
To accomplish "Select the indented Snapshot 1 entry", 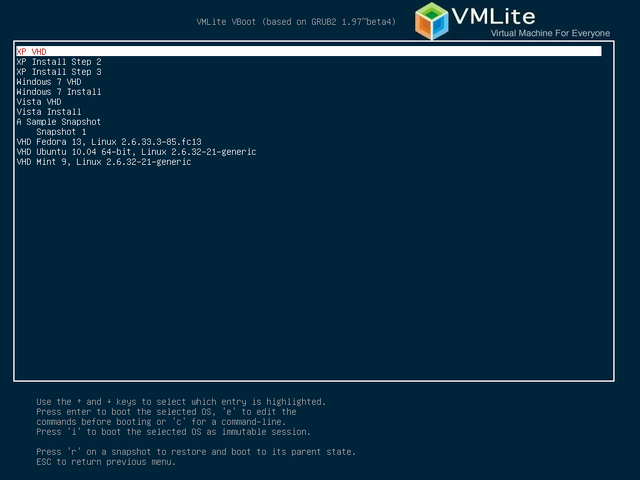I will tap(61, 132).
